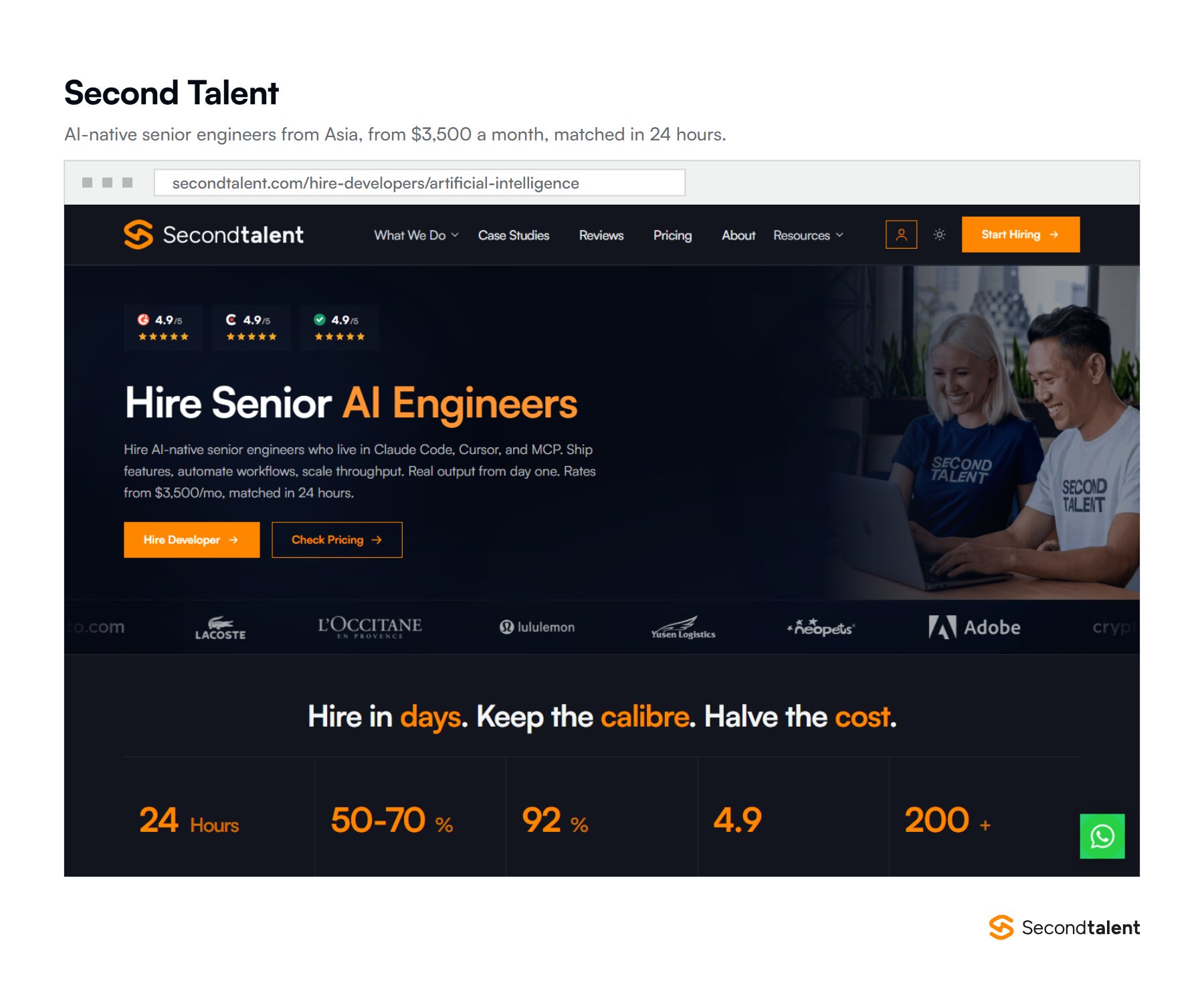Click the Adobe client logo
1204x999 pixels.
tap(975, 627)
